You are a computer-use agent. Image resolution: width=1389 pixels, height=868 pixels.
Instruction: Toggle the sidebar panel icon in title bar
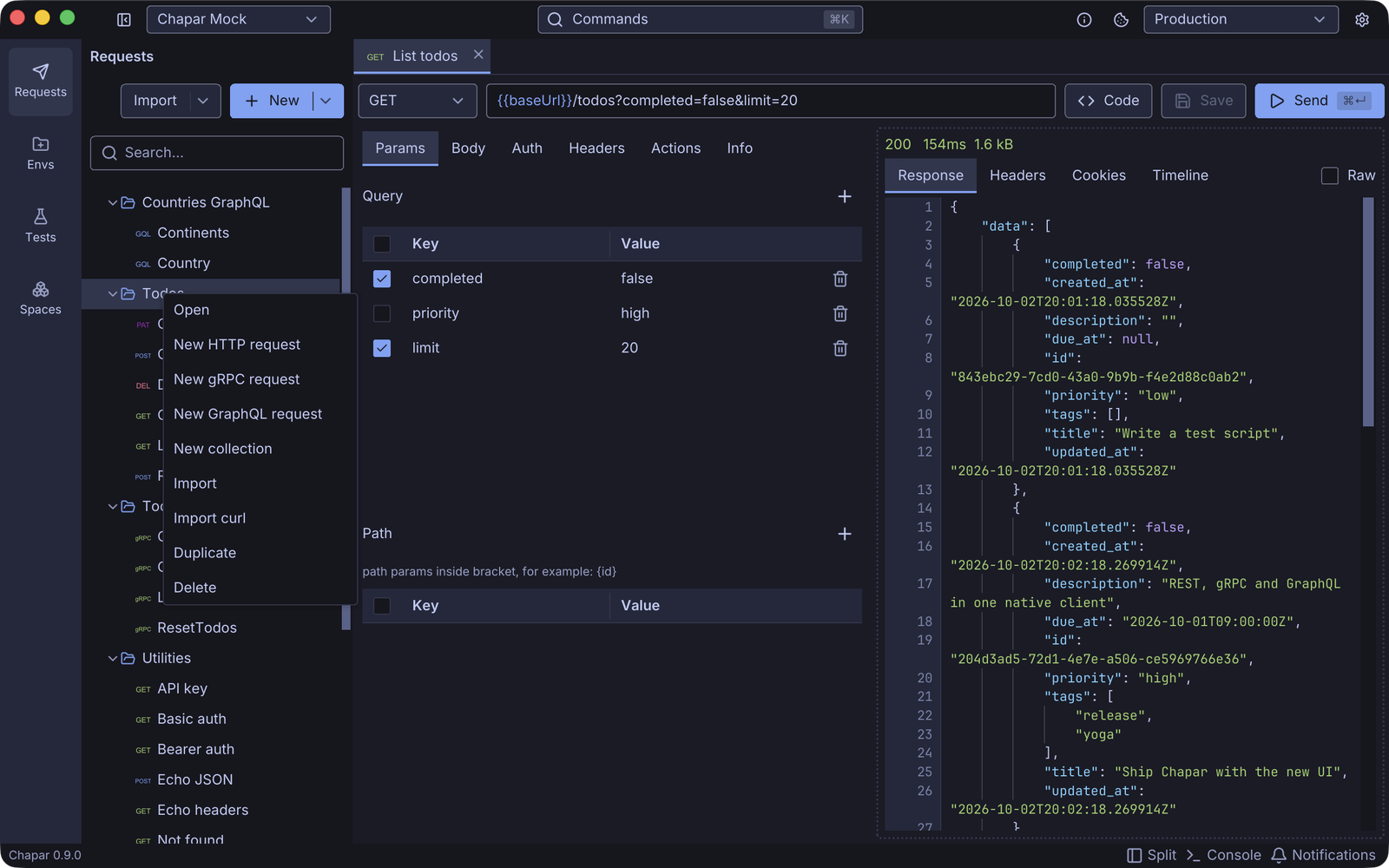[x=124, y=19]
